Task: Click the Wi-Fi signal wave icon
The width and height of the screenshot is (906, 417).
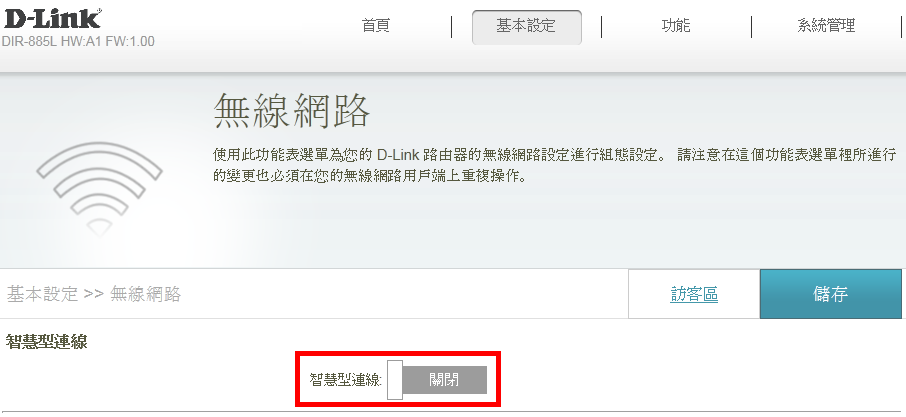Action: click(x=99, y=188)
